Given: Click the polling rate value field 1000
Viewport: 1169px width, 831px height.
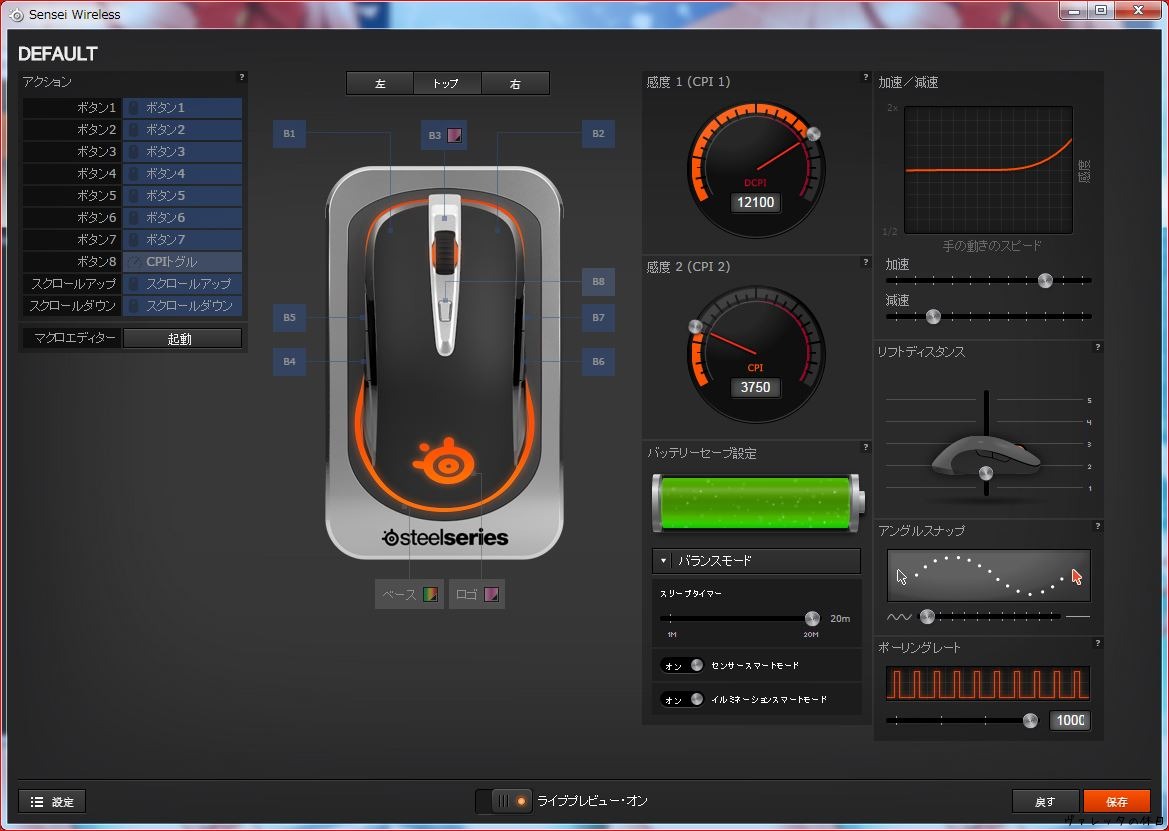Looking at the screenshot, I should (x=1070, y=720).
